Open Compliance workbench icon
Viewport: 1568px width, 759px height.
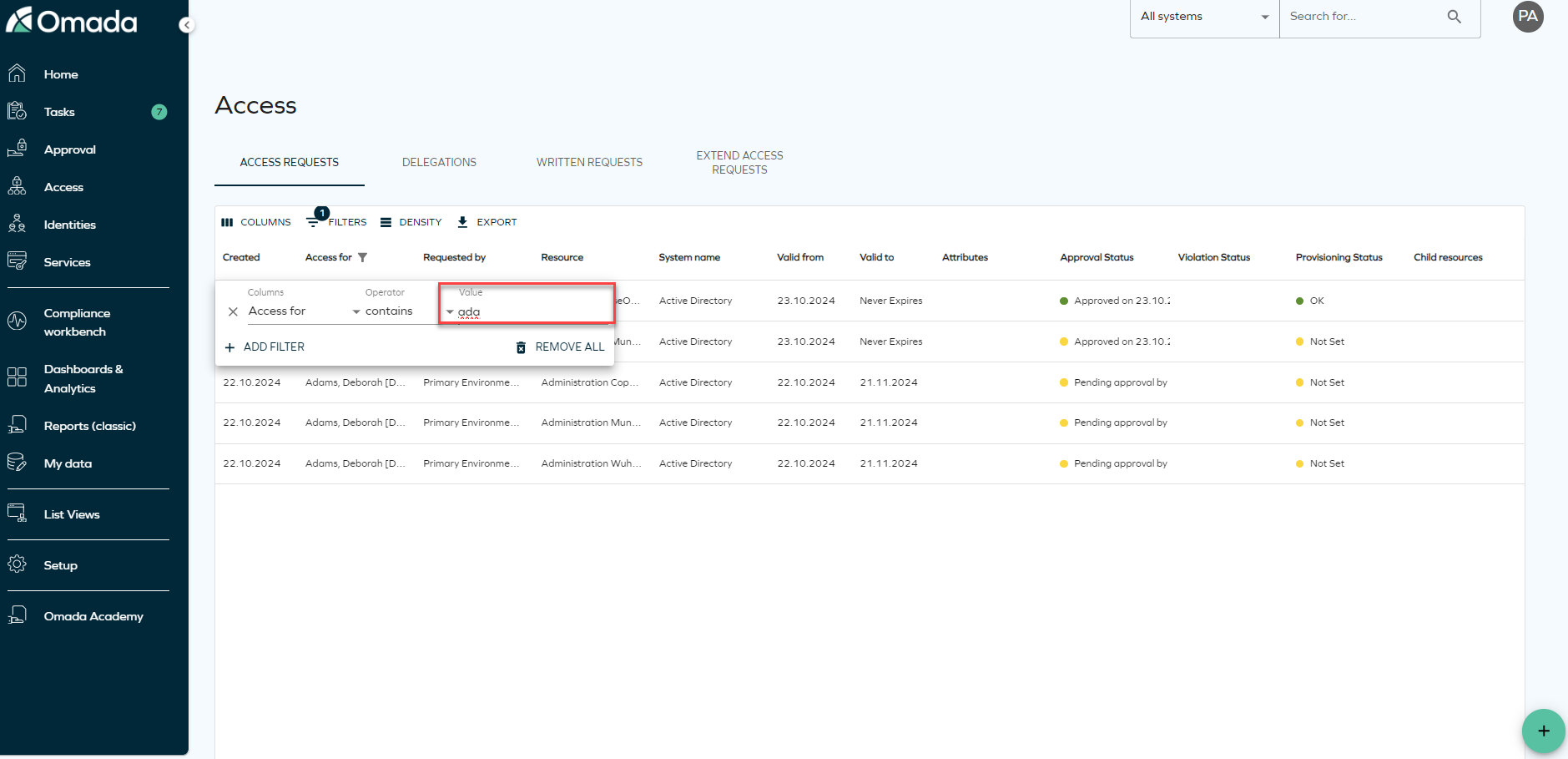[17, 321]
